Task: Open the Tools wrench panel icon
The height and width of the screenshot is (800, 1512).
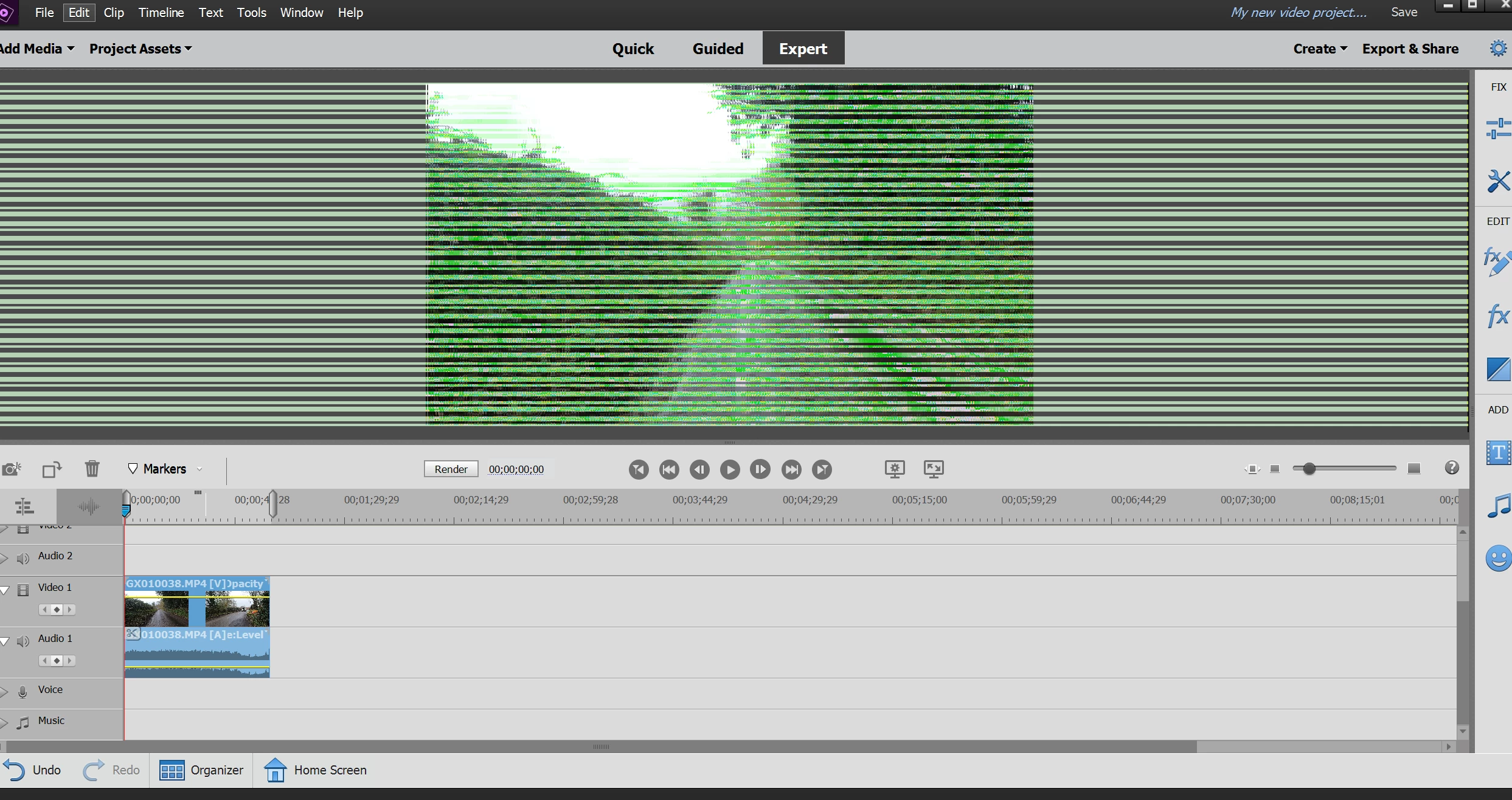Action: tap(1498, 181)
